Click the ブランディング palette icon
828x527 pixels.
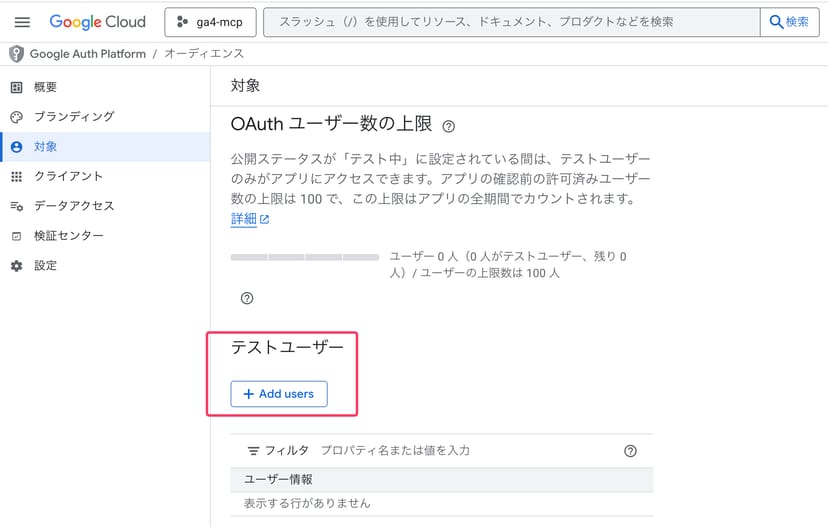tap(16, 117)
